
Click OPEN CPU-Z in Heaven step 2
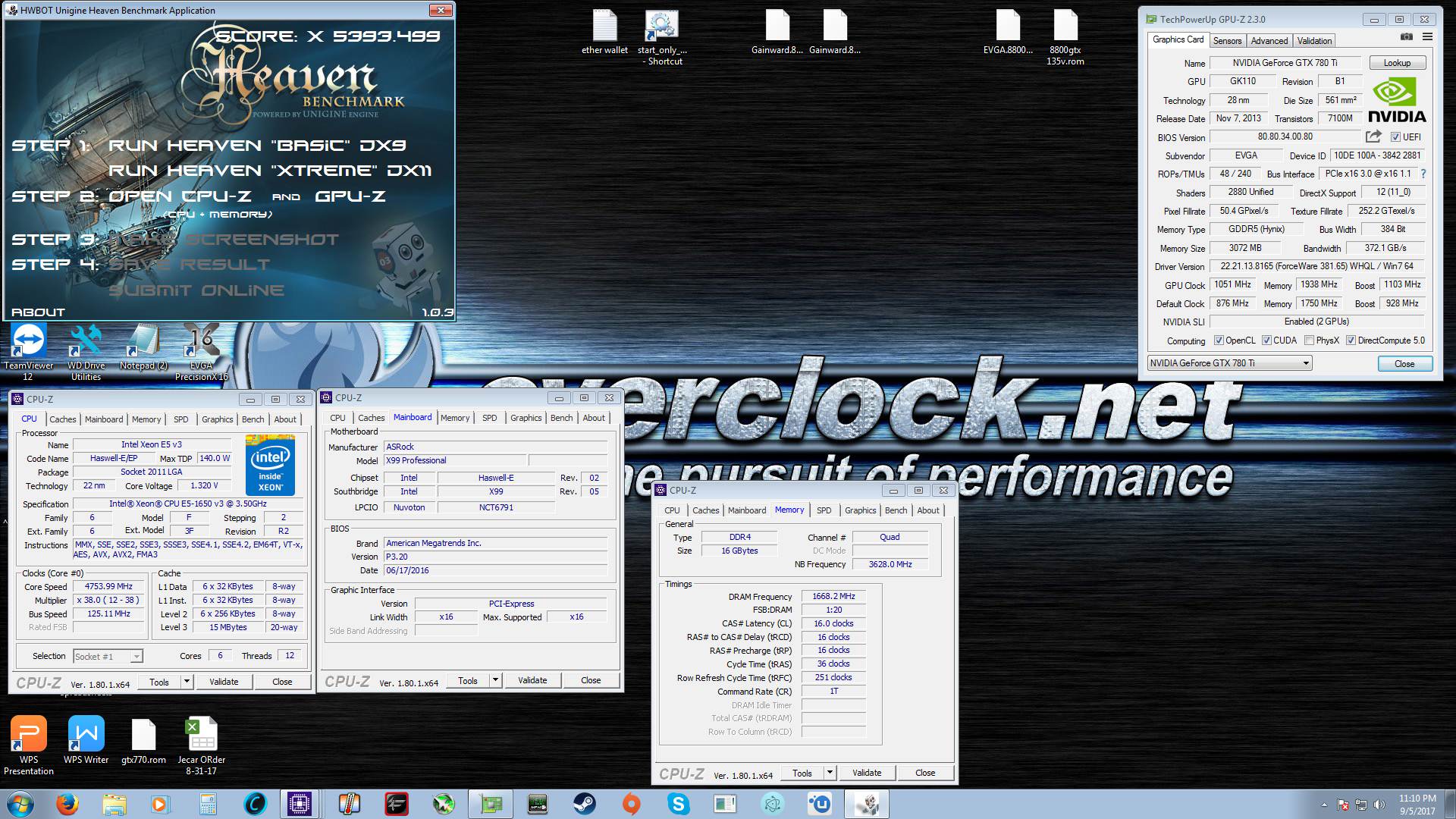pos(180,196)
